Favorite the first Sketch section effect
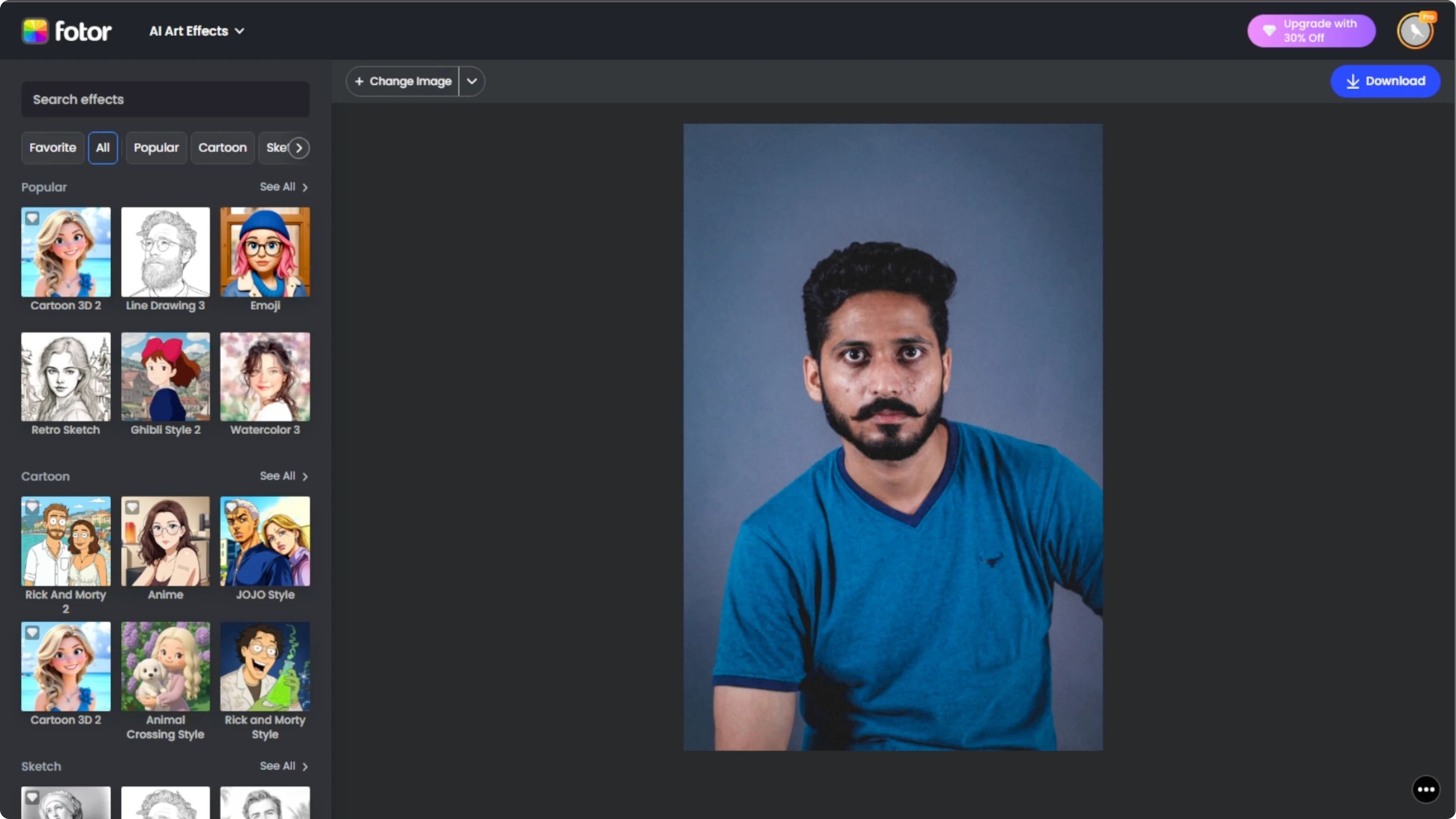 [32, 797]
